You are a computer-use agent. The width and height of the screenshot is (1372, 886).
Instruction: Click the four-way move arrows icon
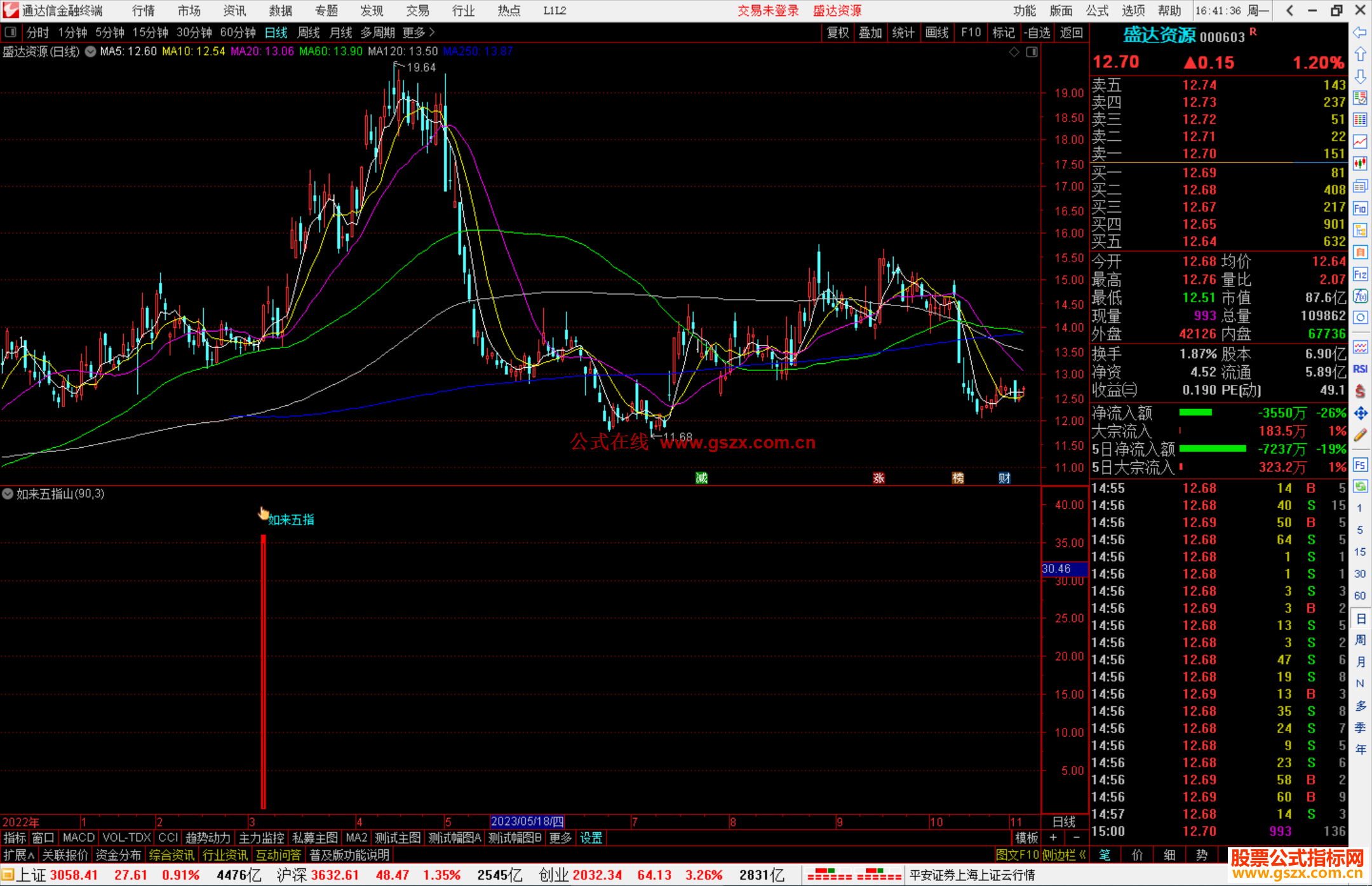tap(1360, 413)
